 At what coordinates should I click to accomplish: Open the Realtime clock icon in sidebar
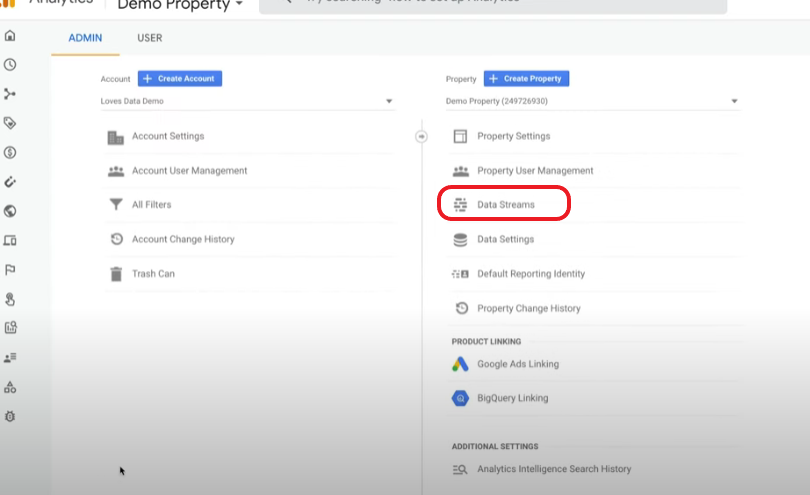10,65
